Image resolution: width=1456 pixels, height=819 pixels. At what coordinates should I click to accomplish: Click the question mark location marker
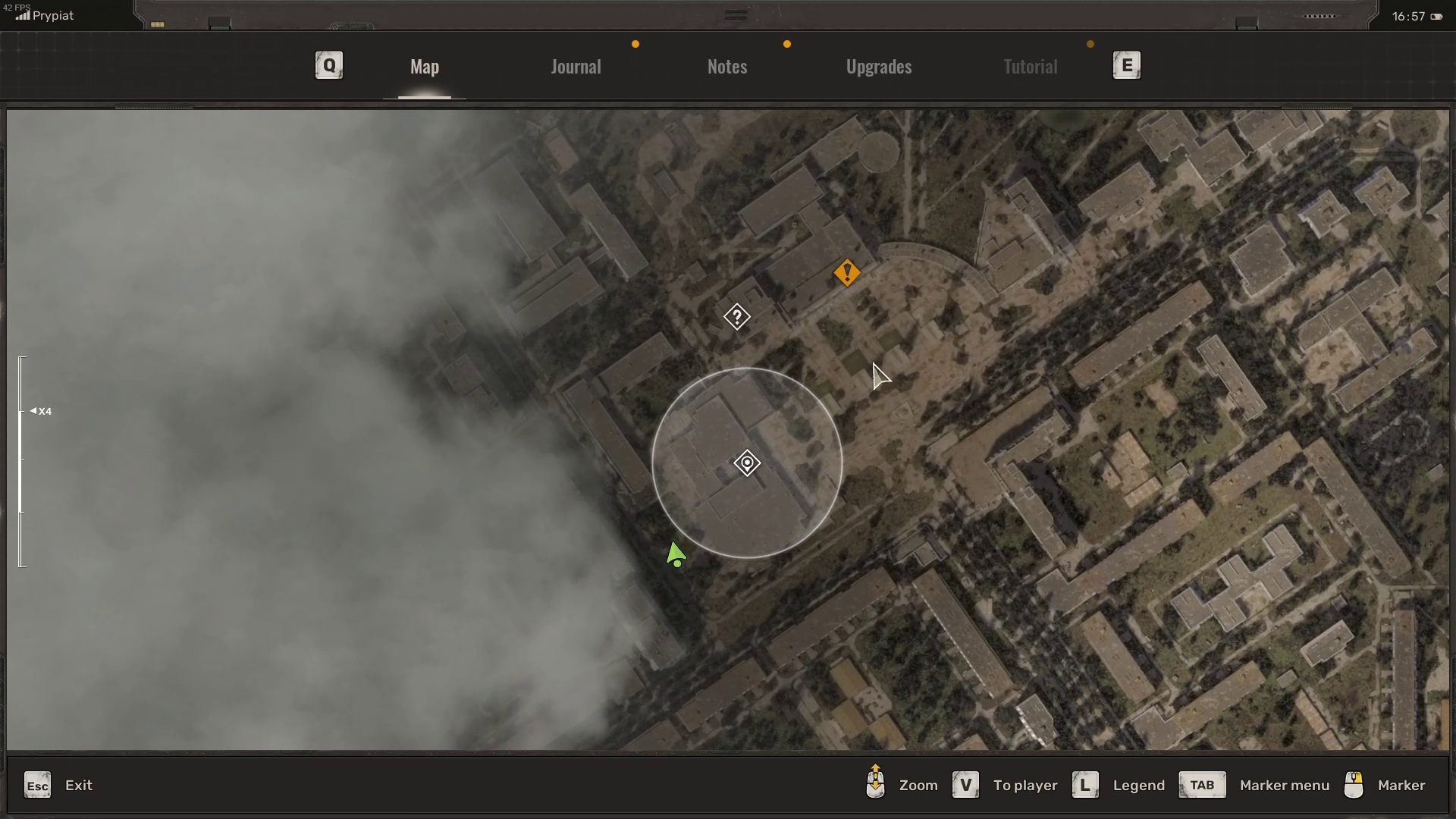pos(736,316)
